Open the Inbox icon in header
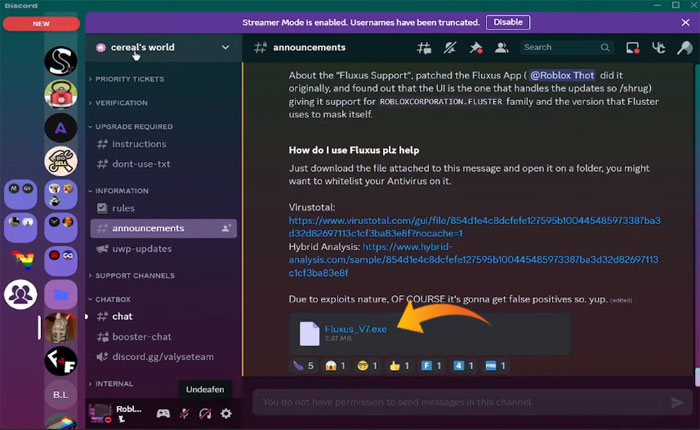The width and height of the screenshot is (700, 430). pos(632,47)
